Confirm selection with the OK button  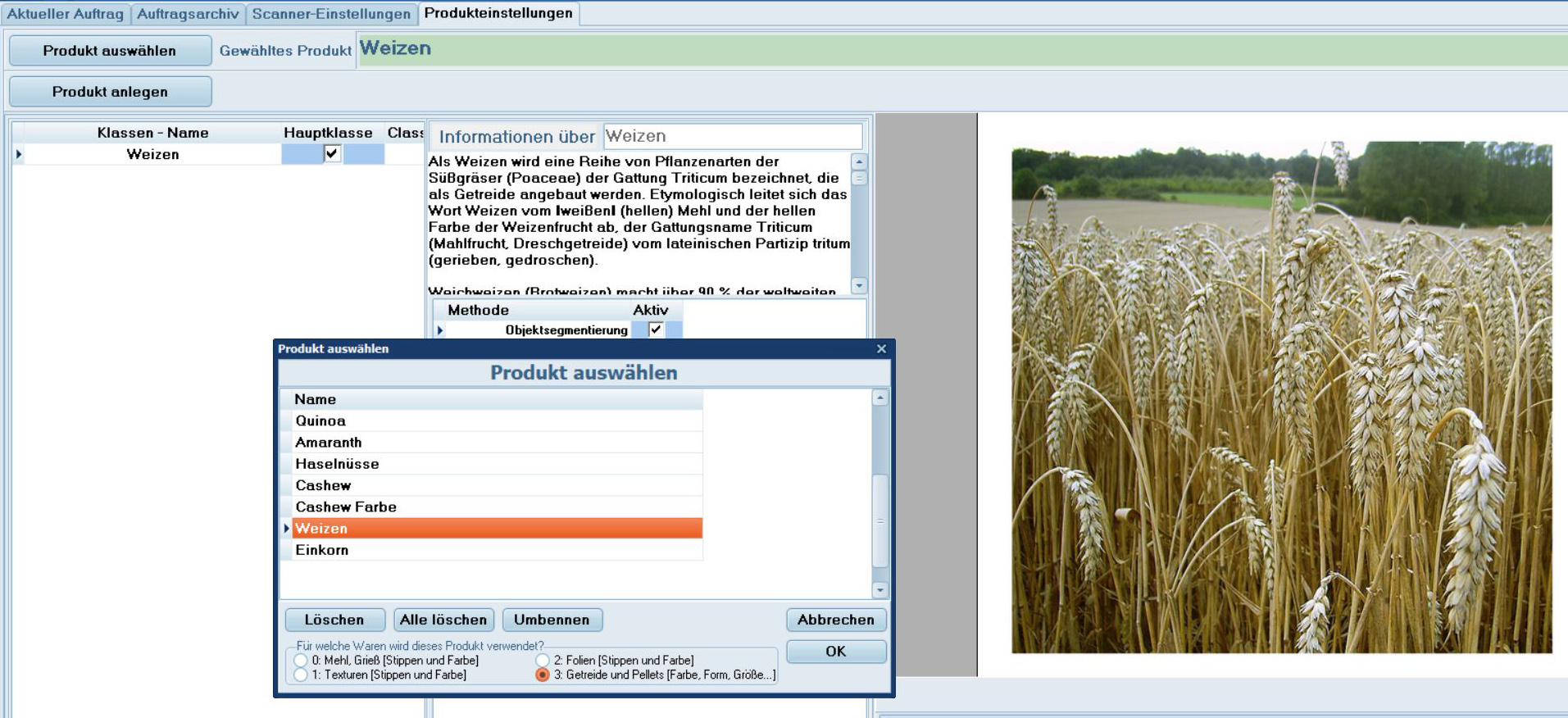click(835, 652)
